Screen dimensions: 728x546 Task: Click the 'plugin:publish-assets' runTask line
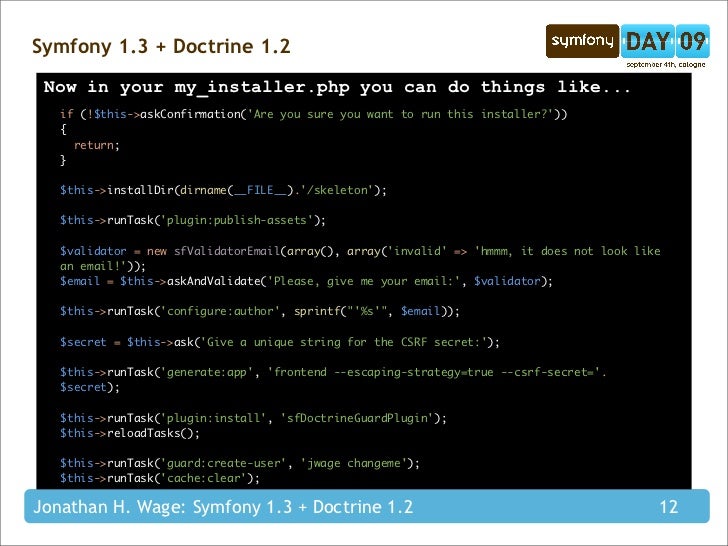pyautogui.click(x=193, y=220)
